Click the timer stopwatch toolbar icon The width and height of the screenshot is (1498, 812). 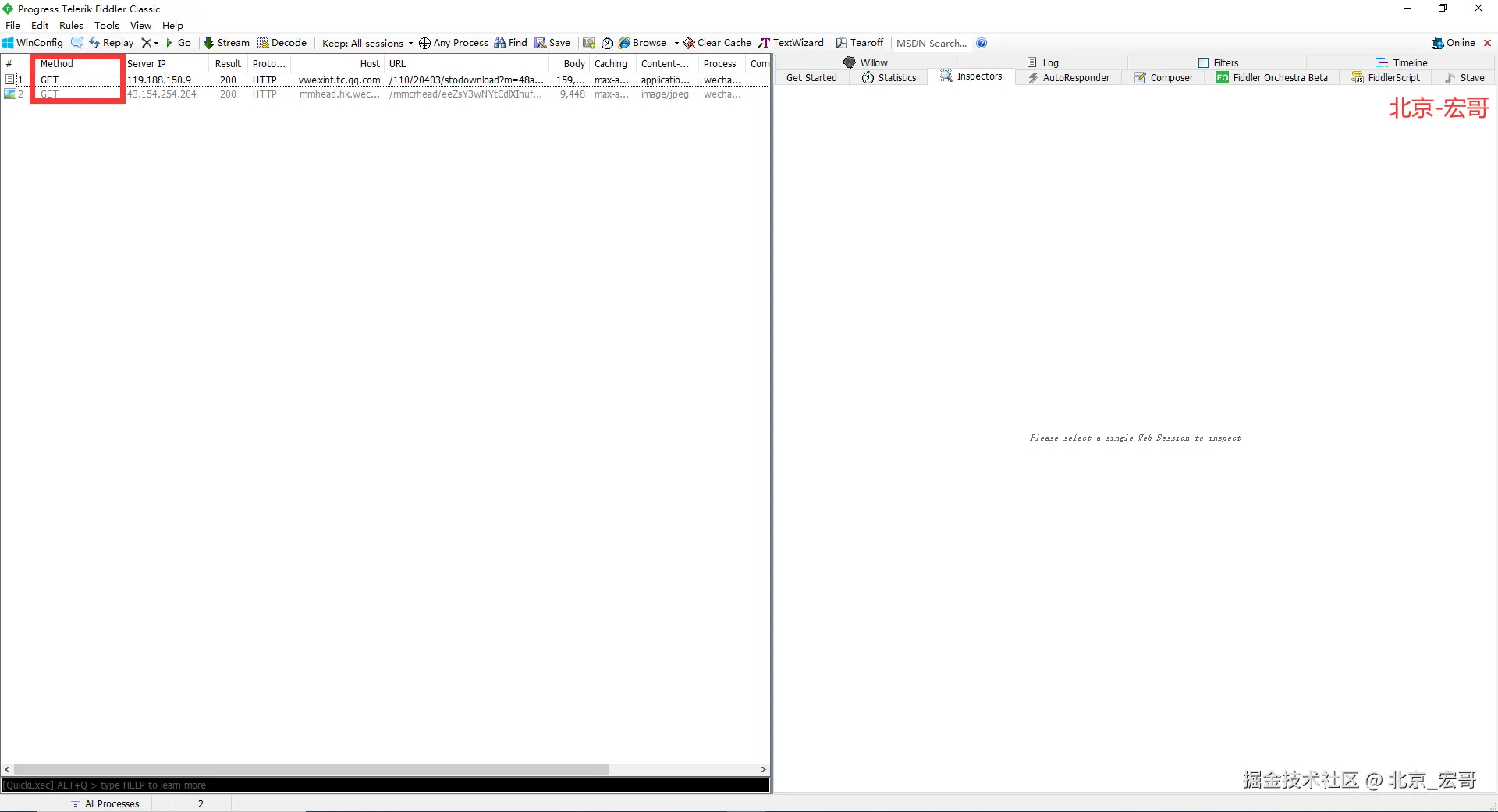(607, 43)
